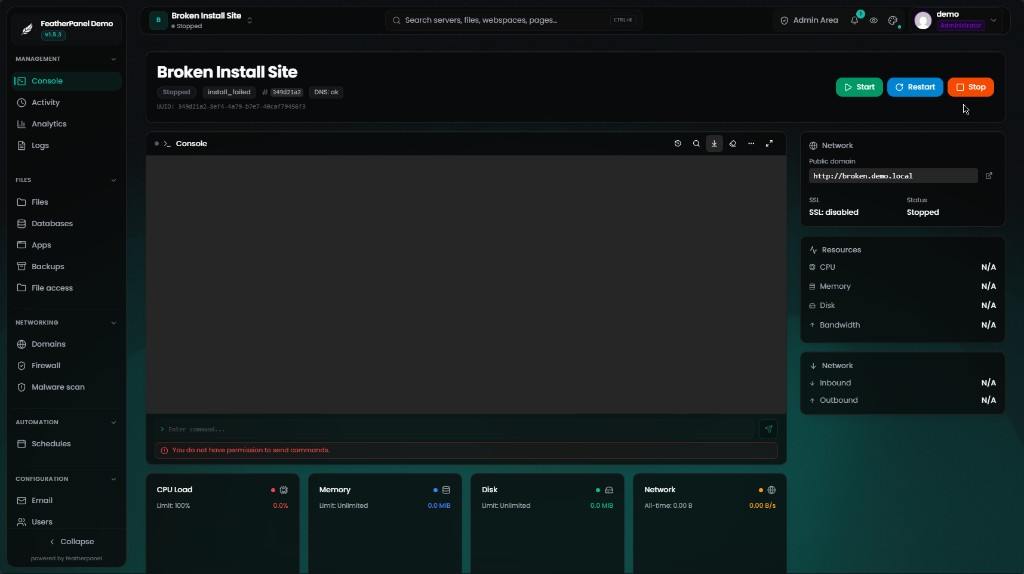Click the console history icon
1024x574 pixels.
[x=678, y=144]
